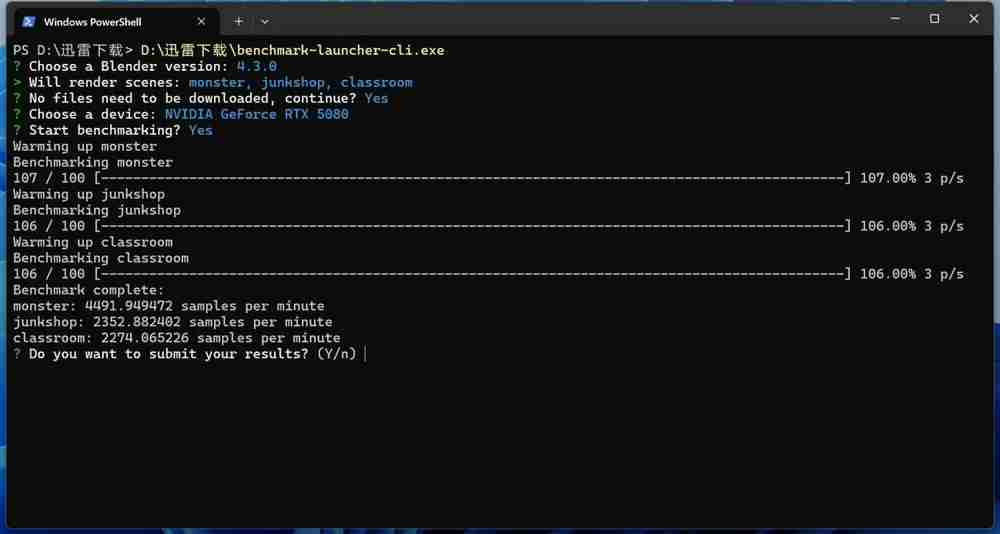Close the Windows PowerShell tab
The height and width of the screenshot is (534, 1000).
click(201, 21)
